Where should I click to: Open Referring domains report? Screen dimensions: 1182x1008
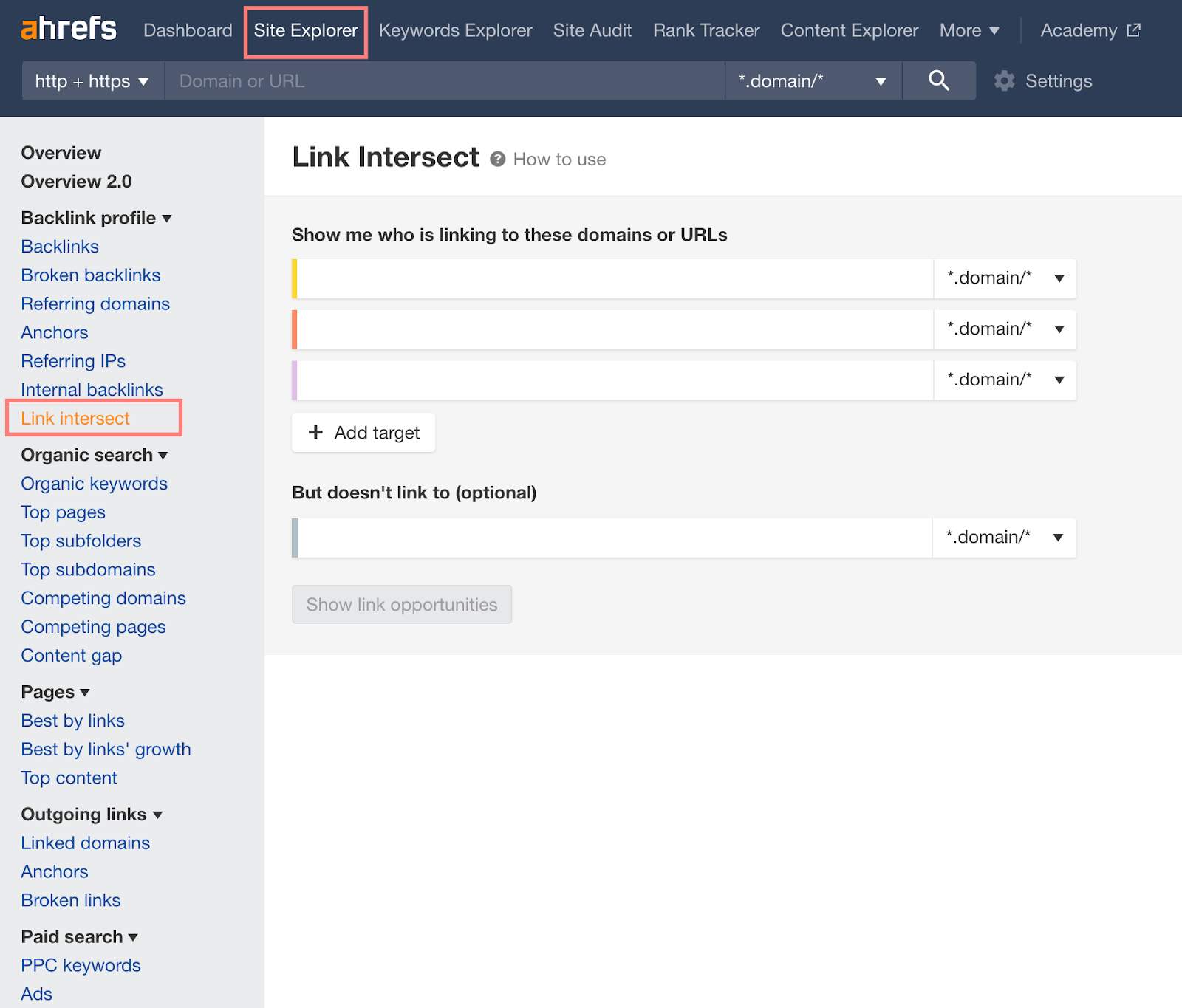point(95,304)
